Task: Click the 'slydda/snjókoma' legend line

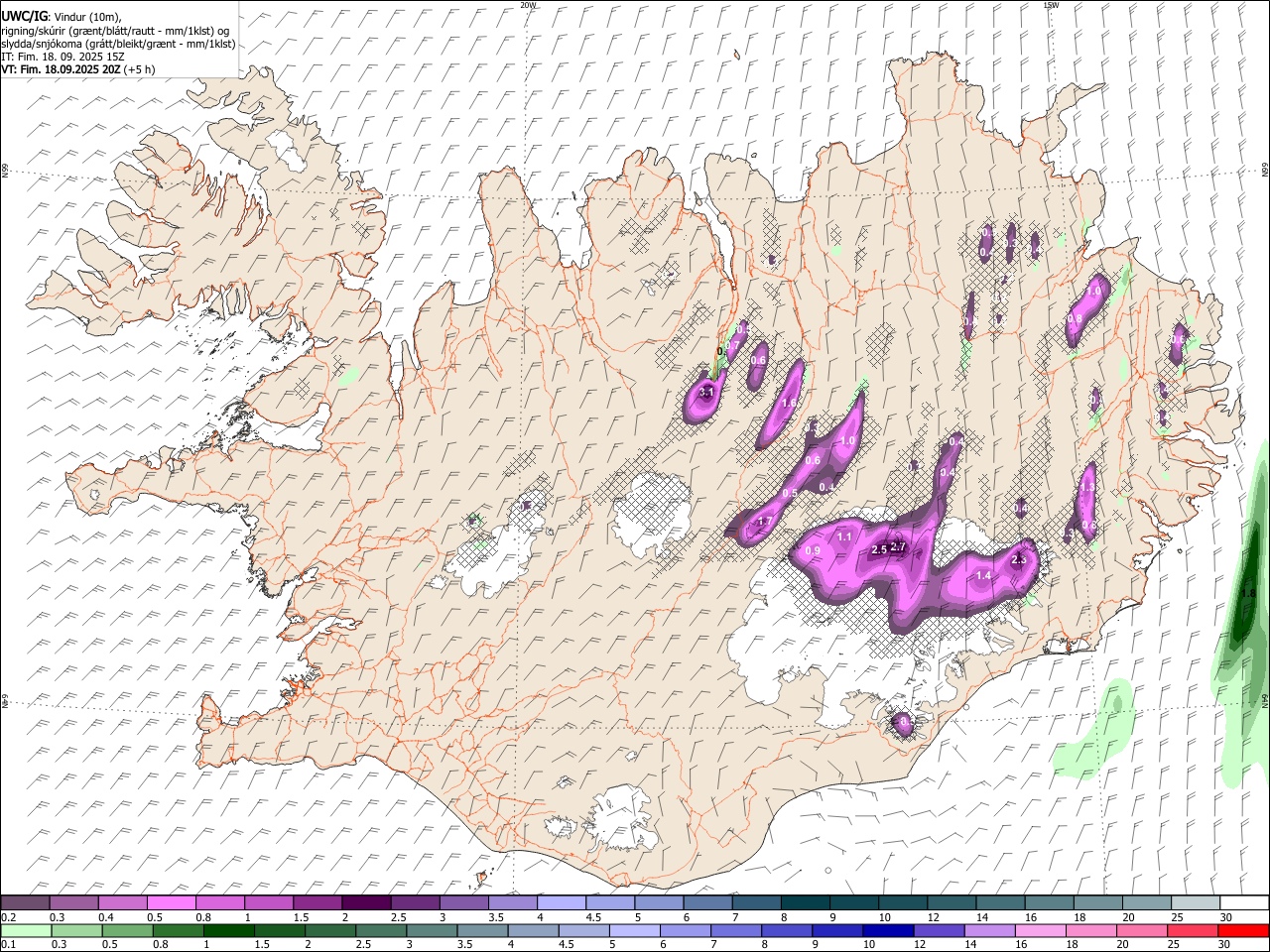Action: pos(118,44)
